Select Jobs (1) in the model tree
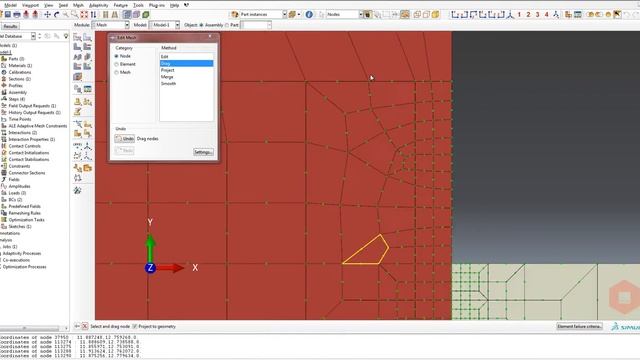 click(10, 247)
